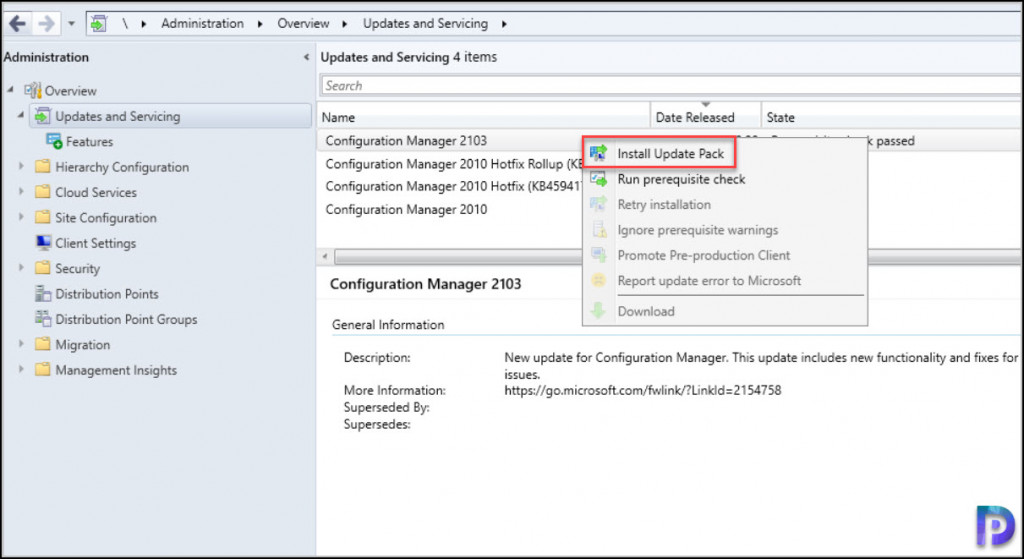Click the Updates and Servicing node icon

click(x=42, y=116)
